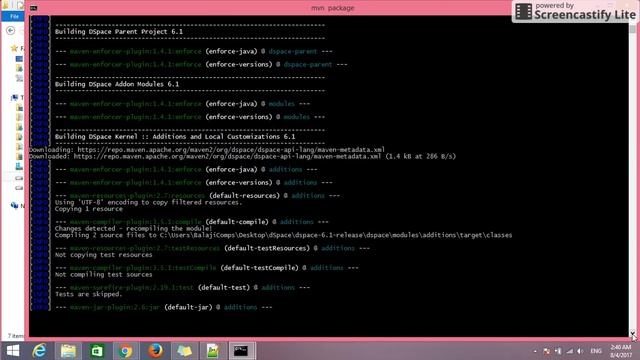Click the 'Downloading:' maven-metadata.xml line
This screenshot has height=360, width=640.
click(207, 150)
